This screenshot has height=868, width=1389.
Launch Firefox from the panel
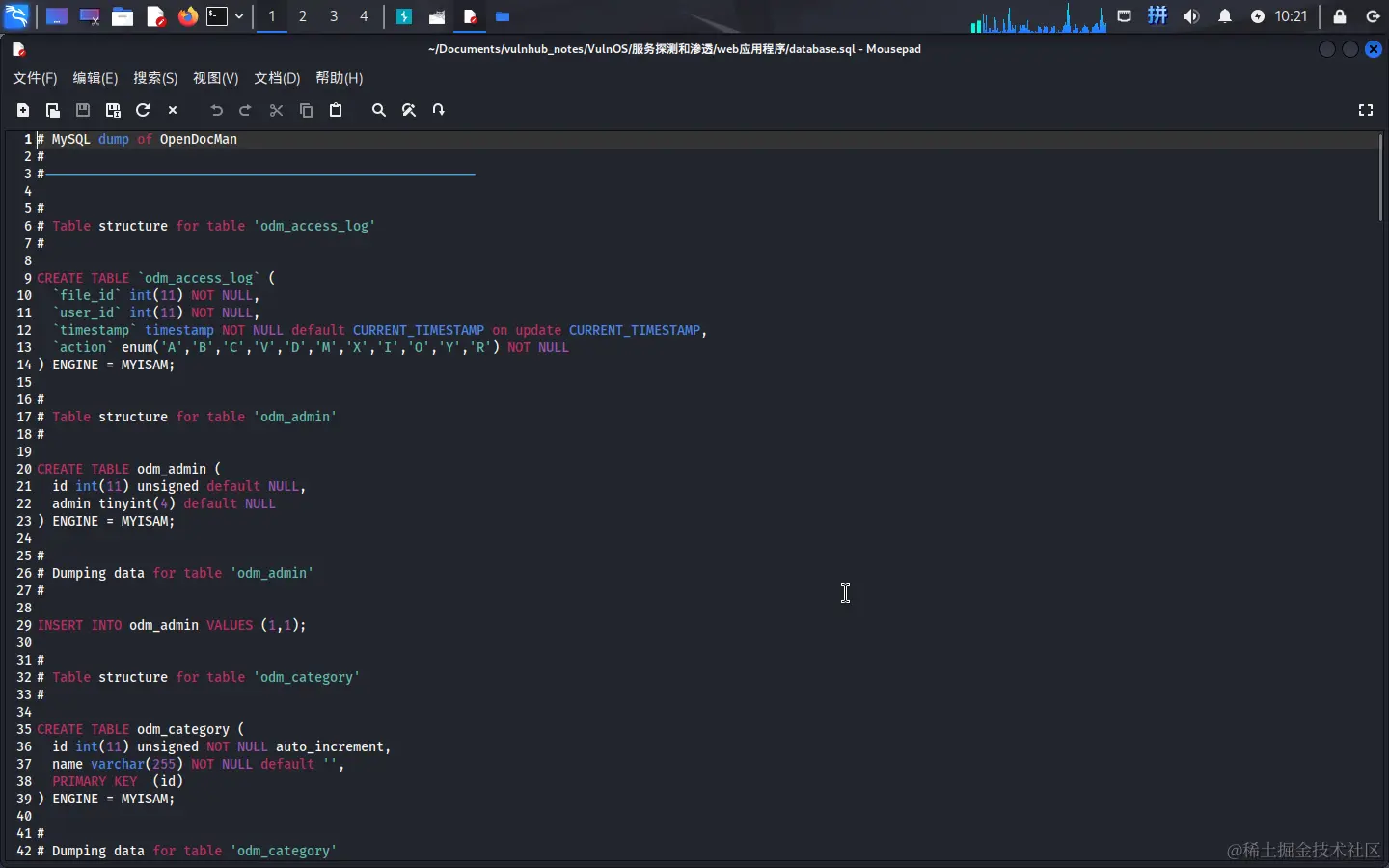(x=187, y=16)
